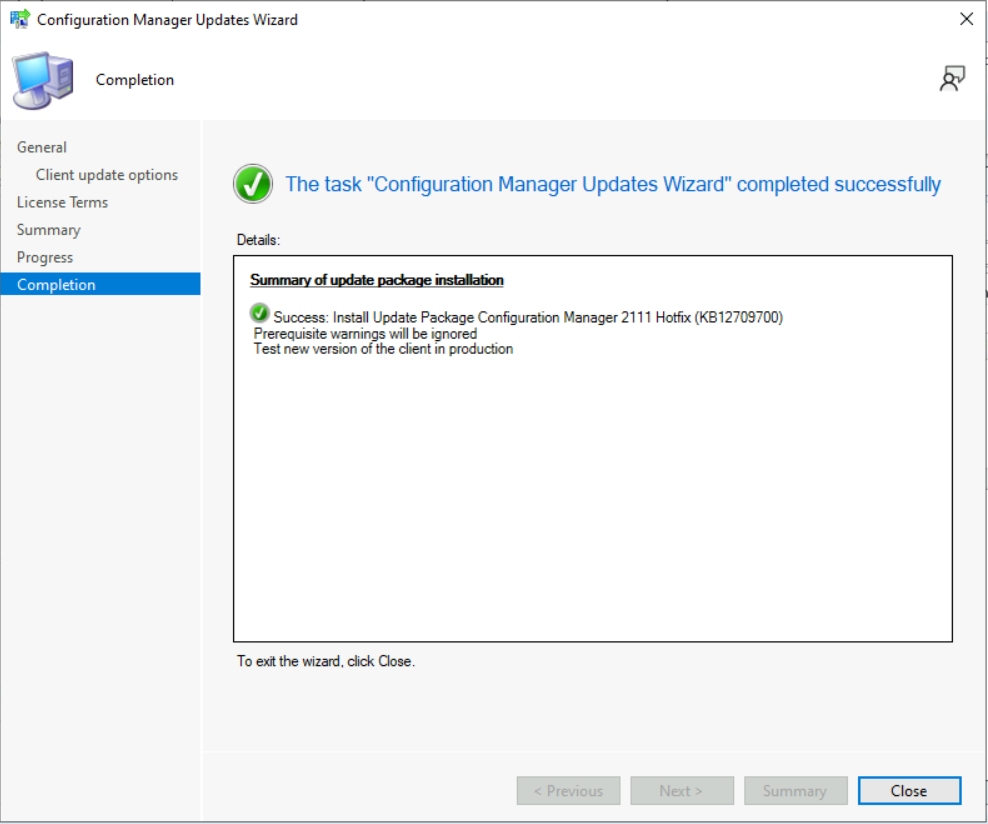
Task: Click 'To exit the wizard, click Close' text
Action: point(326,661)
